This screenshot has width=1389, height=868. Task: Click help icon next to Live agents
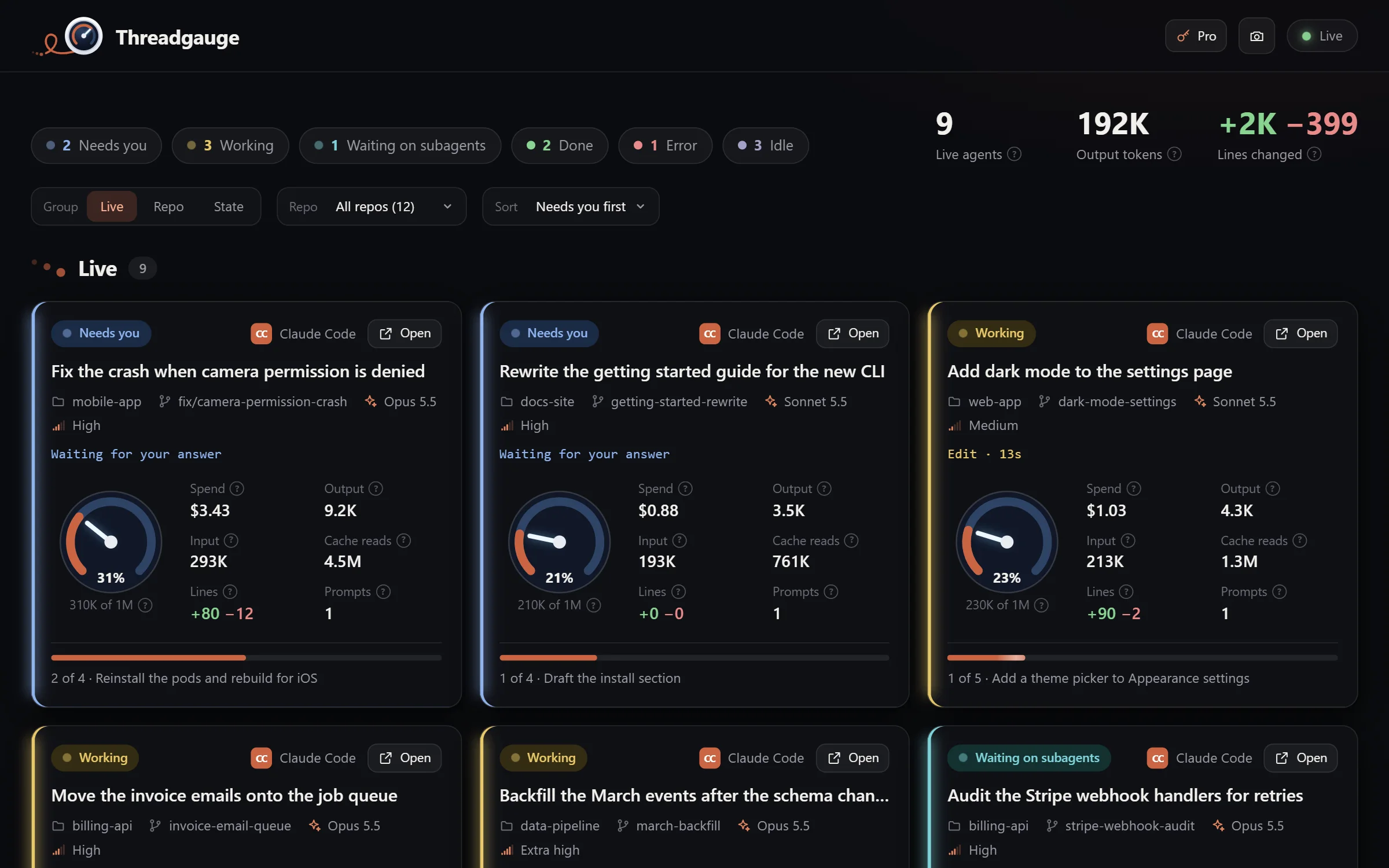click(1014, 155)
